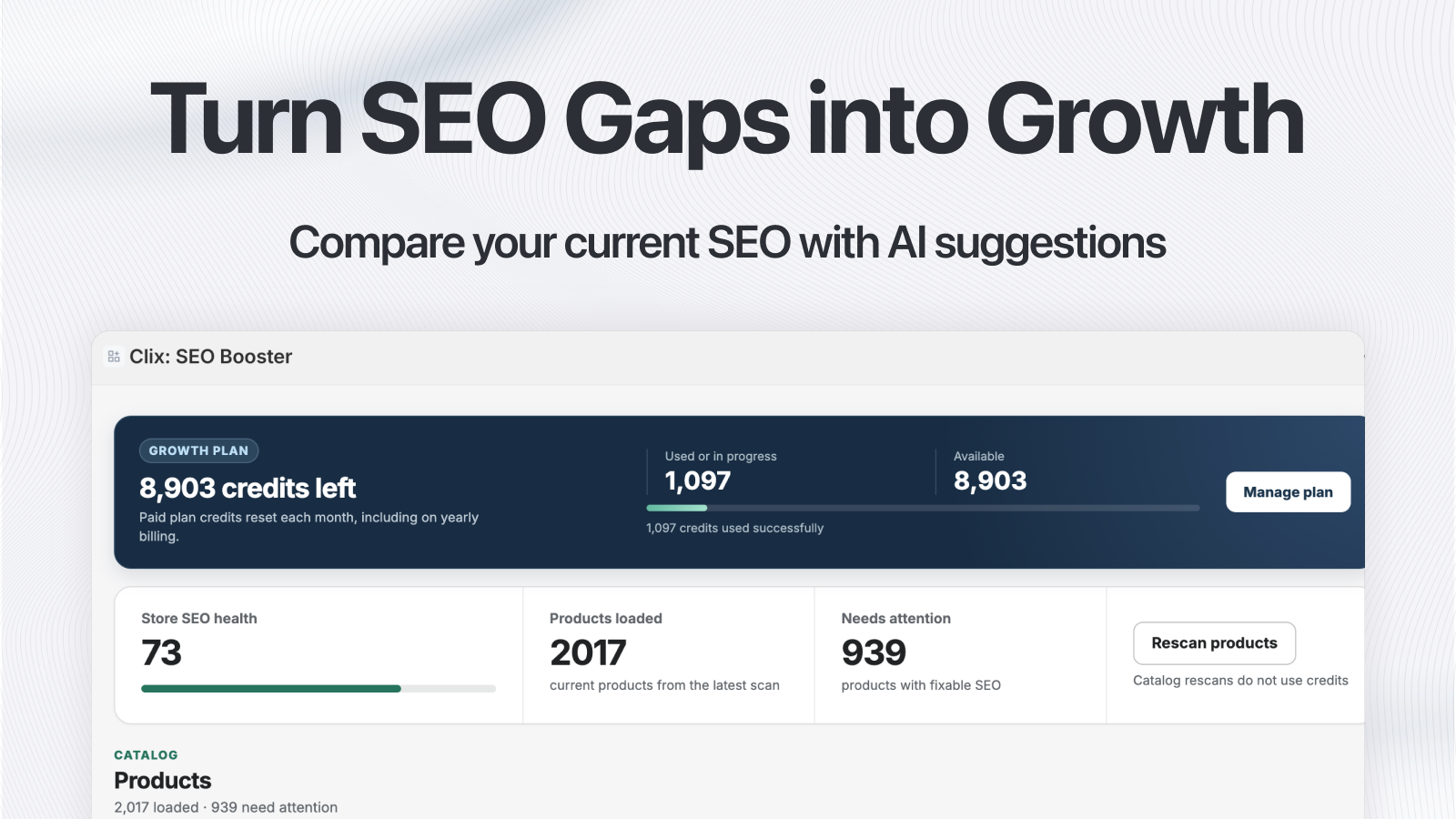Click 'Turn SEO Gaps into Growth' headline
Viewport: 1456px width, 819px height.
click(727, 120)
